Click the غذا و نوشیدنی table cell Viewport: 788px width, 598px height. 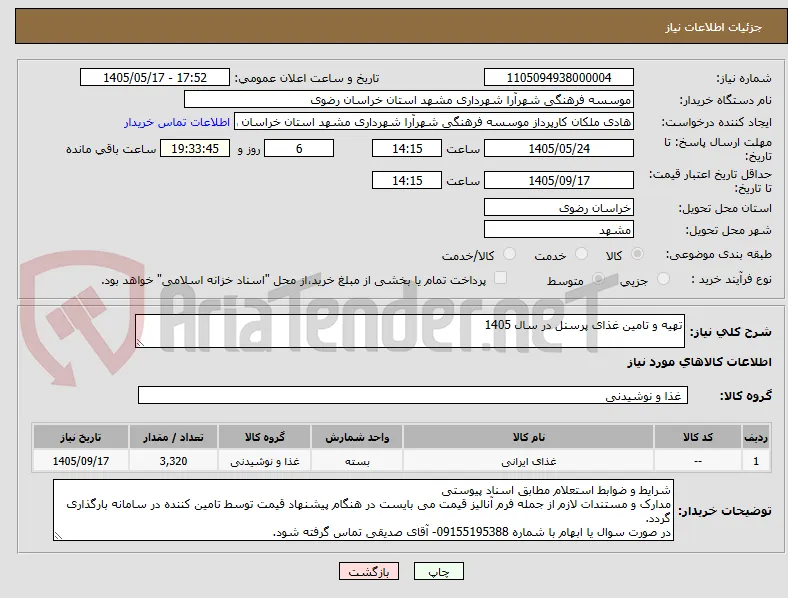[264, 461]
